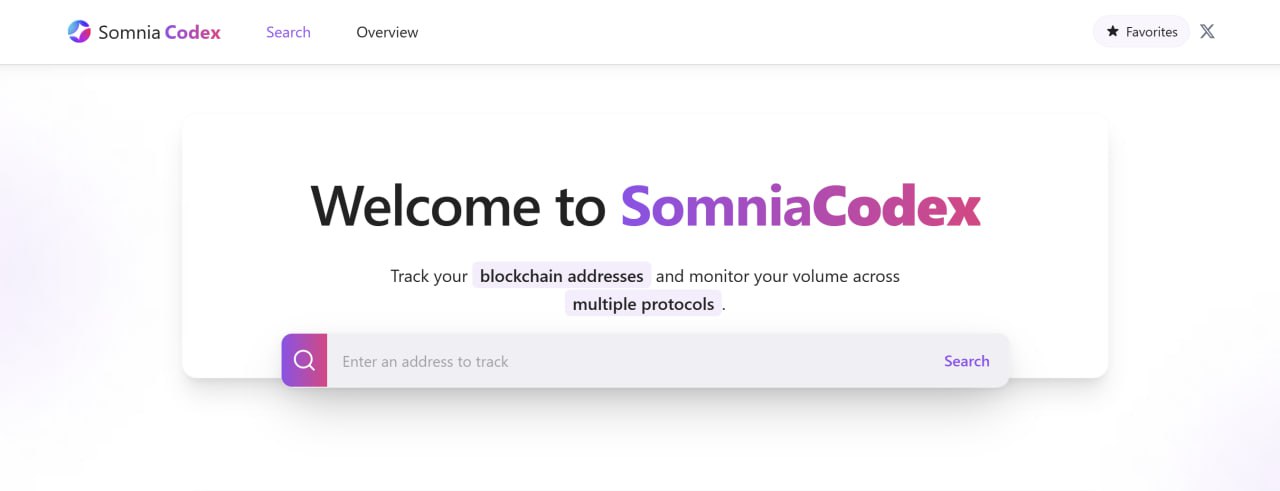Open the Favorites button label

[x=1151, y=32]
